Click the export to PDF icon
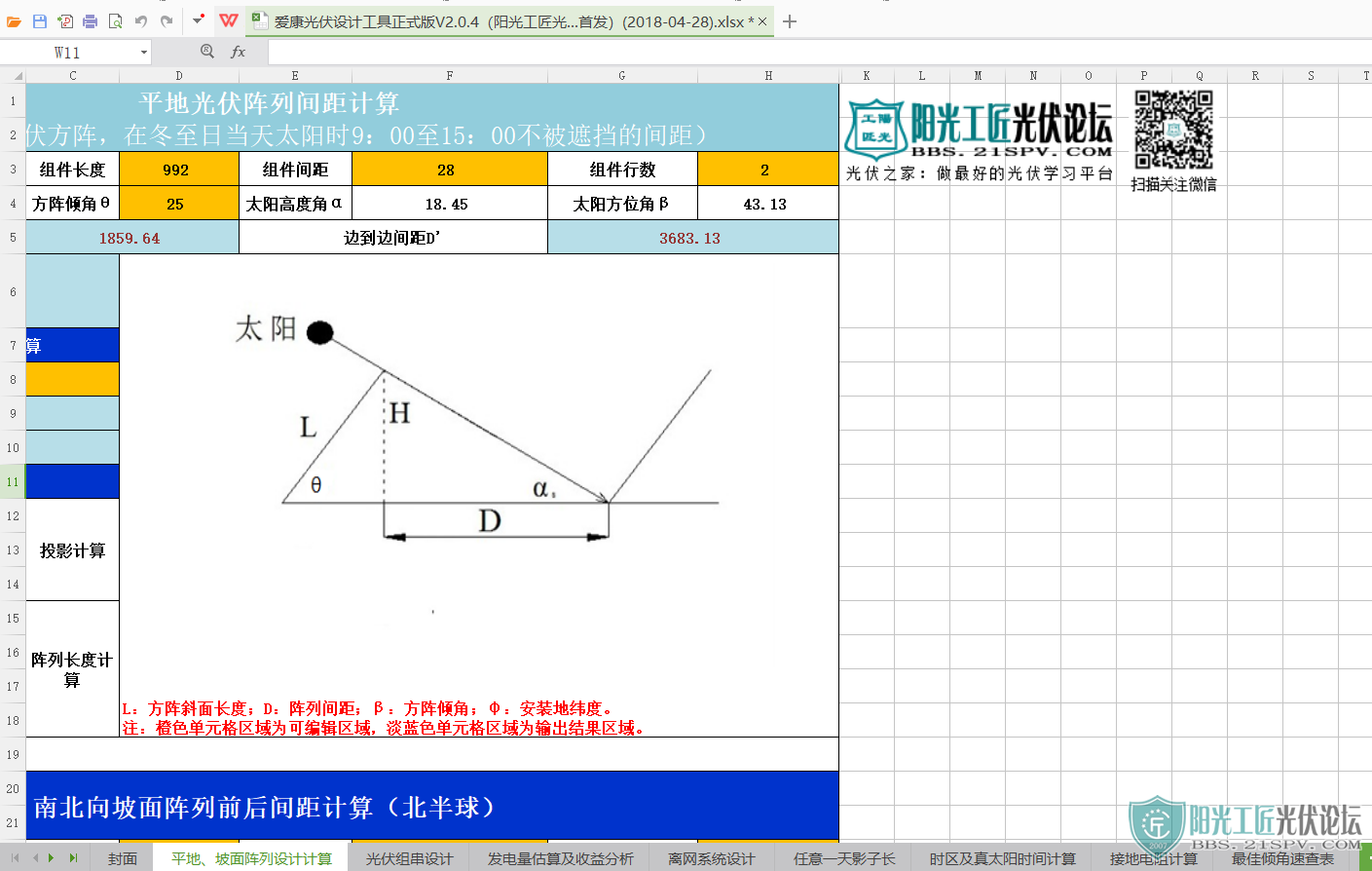The width and height of the screenshot is (1372, 871). tap(65, 20)
